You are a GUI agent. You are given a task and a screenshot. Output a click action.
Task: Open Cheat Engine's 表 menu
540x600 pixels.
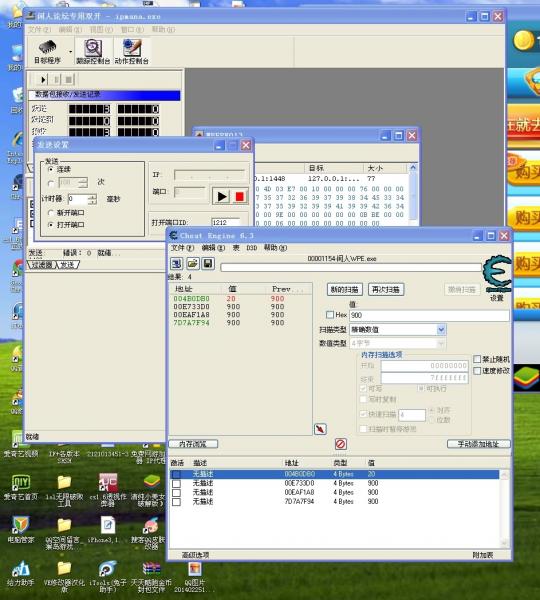[236, 248]
